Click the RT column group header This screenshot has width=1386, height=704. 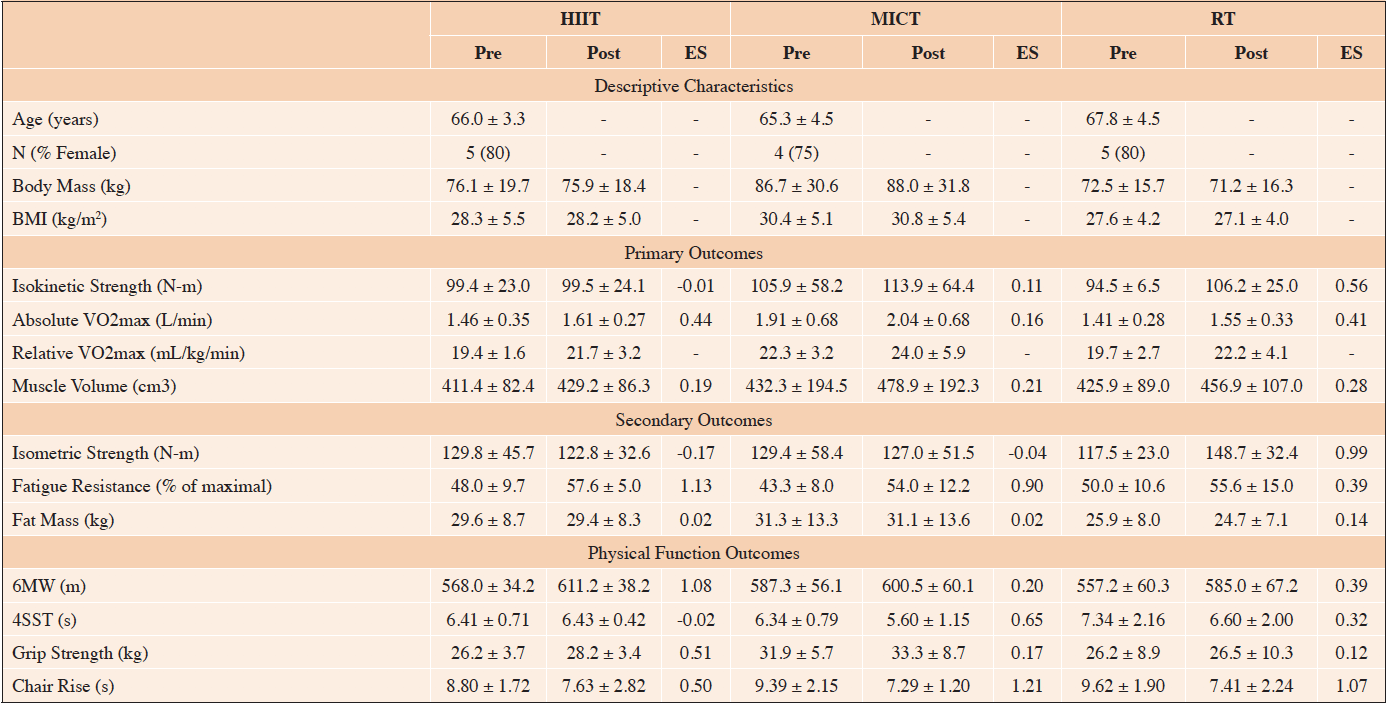(x=1222, y=18)
